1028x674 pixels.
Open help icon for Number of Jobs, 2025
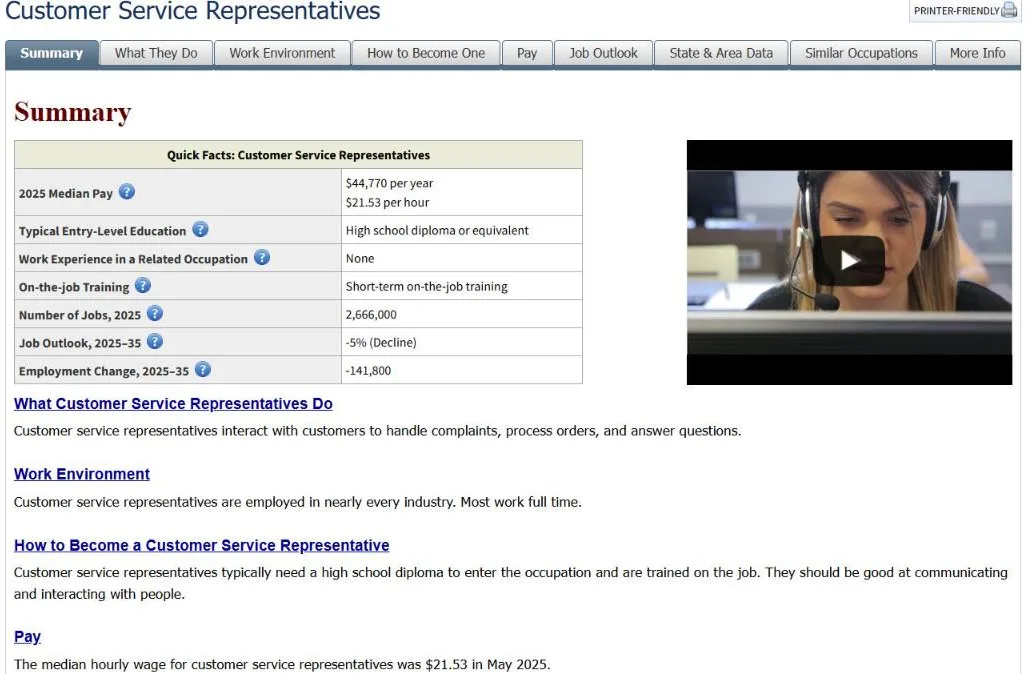[155, 313]
